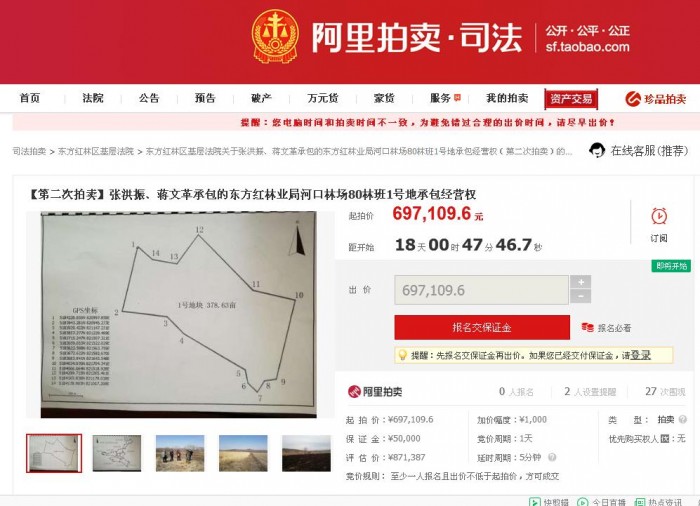This screenshot has width=700, height=506.
Task: Click the coins icon beside 报名必看
Action: (x=588, y=327)
